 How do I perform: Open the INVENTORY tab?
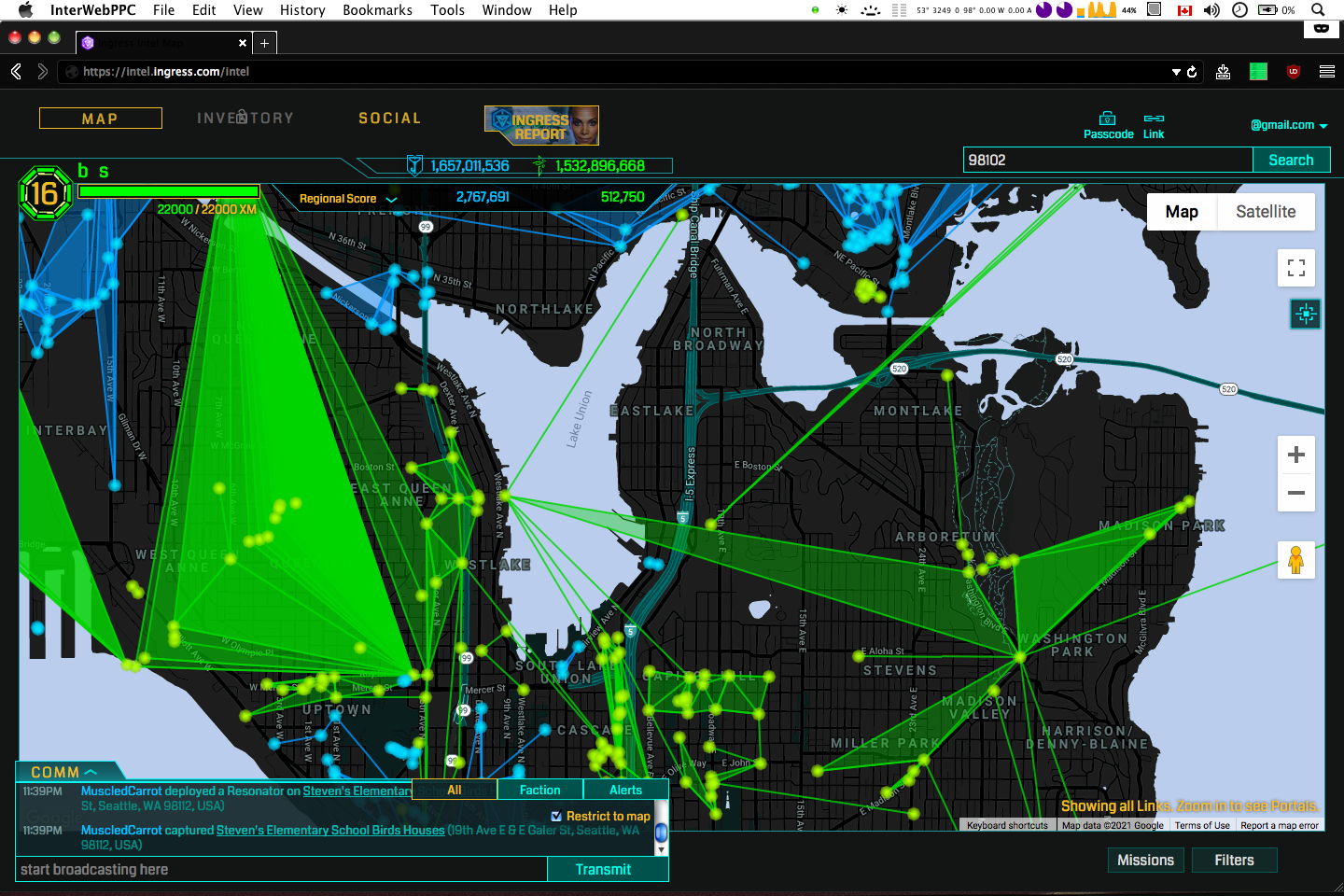pos(245,119)
